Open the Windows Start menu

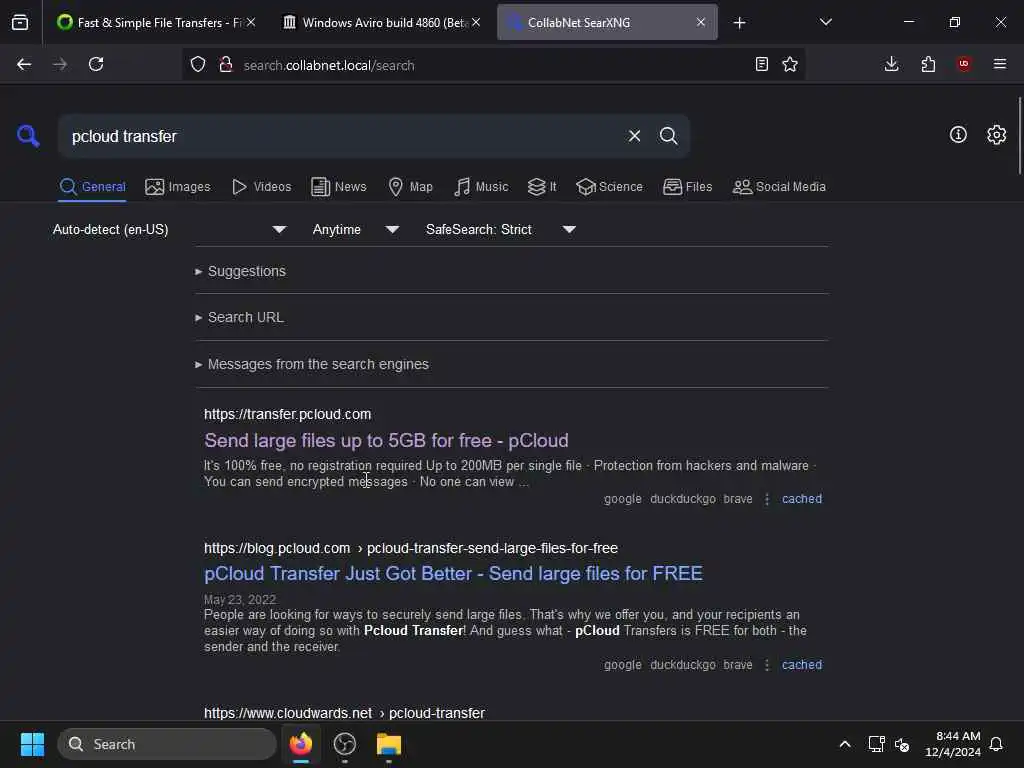(x=32, y=744)
